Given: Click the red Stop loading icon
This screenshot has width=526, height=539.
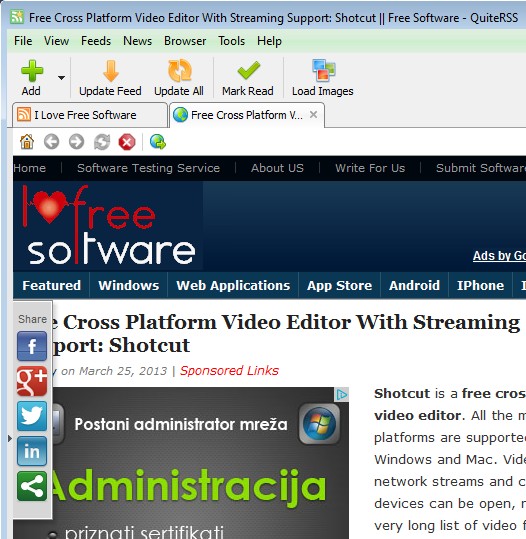Looking at the screenshot, I should click(127, 142).
